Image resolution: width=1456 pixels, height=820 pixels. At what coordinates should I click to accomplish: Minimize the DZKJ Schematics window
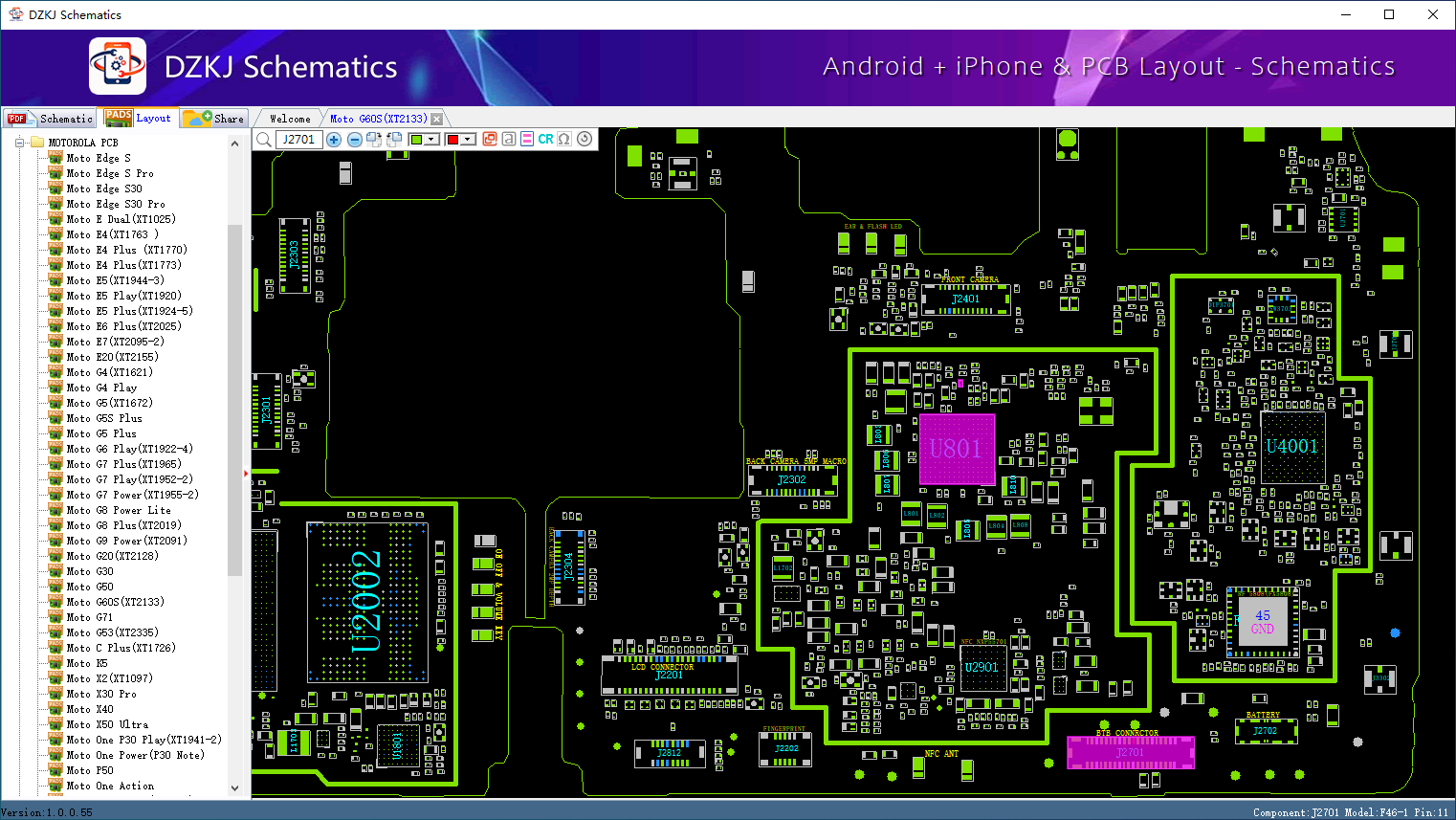click(x=1346, y=14)
